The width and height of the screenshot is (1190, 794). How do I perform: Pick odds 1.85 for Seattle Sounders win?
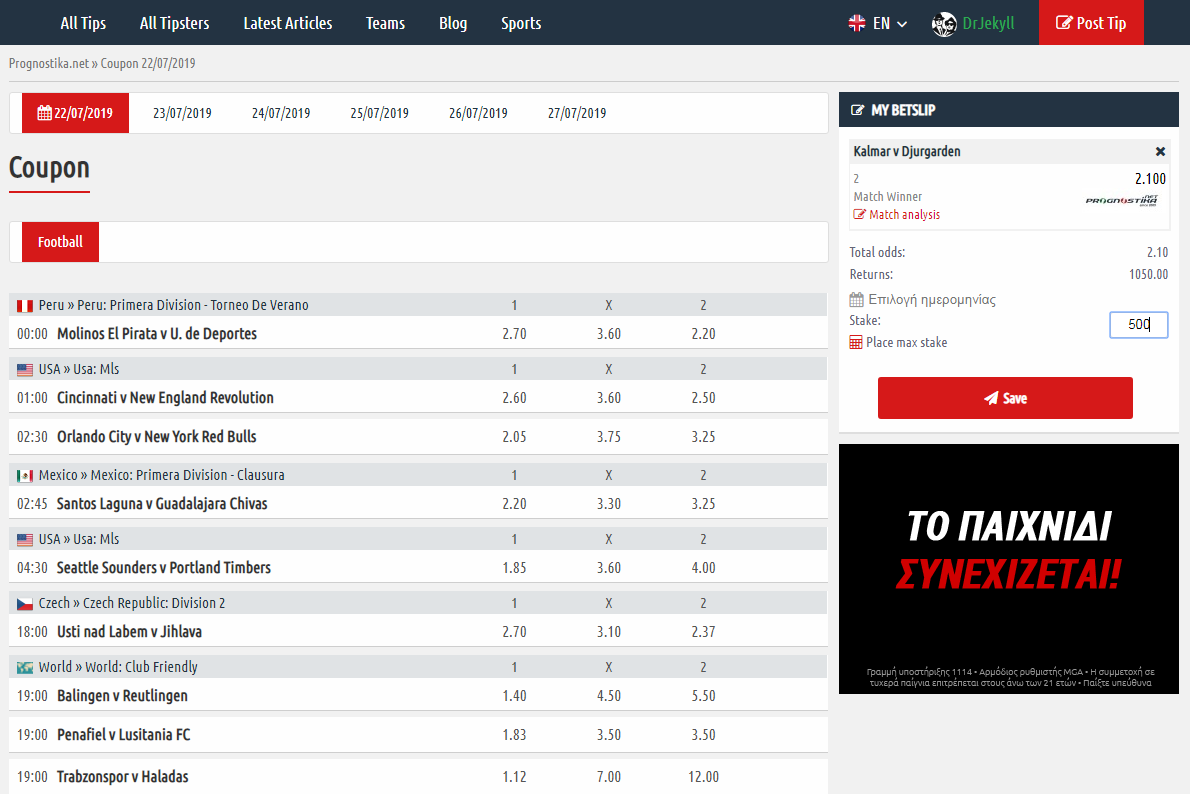point(514,568)
